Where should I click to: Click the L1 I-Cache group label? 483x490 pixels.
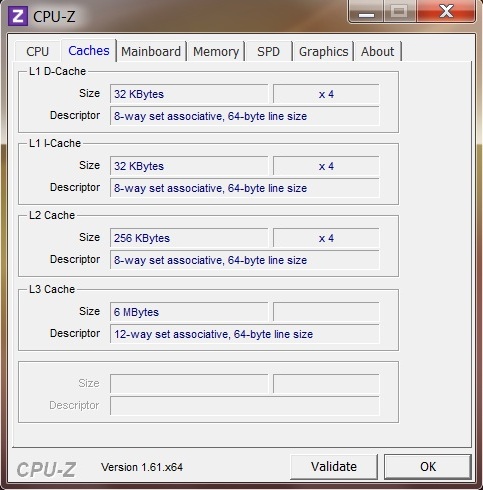point(55,143)
